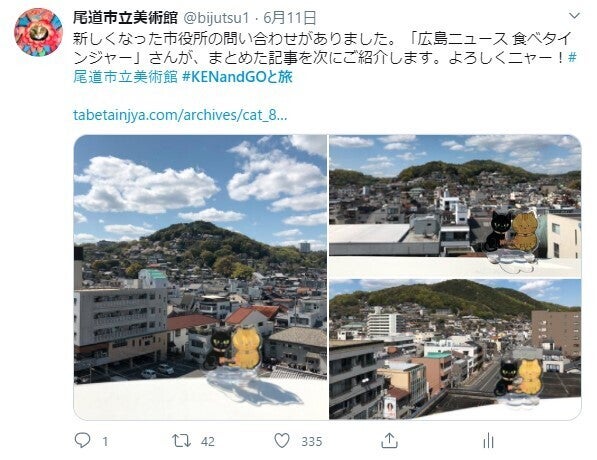Open the 6月11日 tweet timestamp
The image size is (597, 460).
(290, 18)
